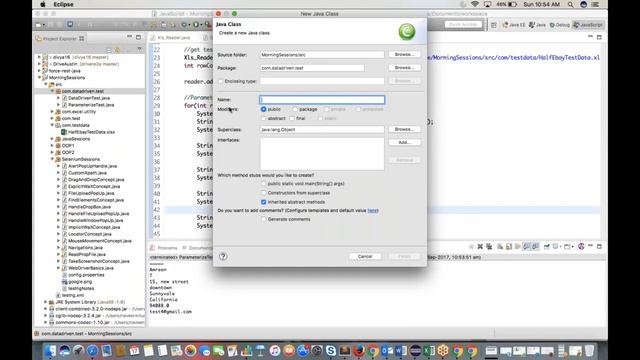Click the Wi-Fi status icon
This screenshot has height=360, width=640.
point(474,4)
